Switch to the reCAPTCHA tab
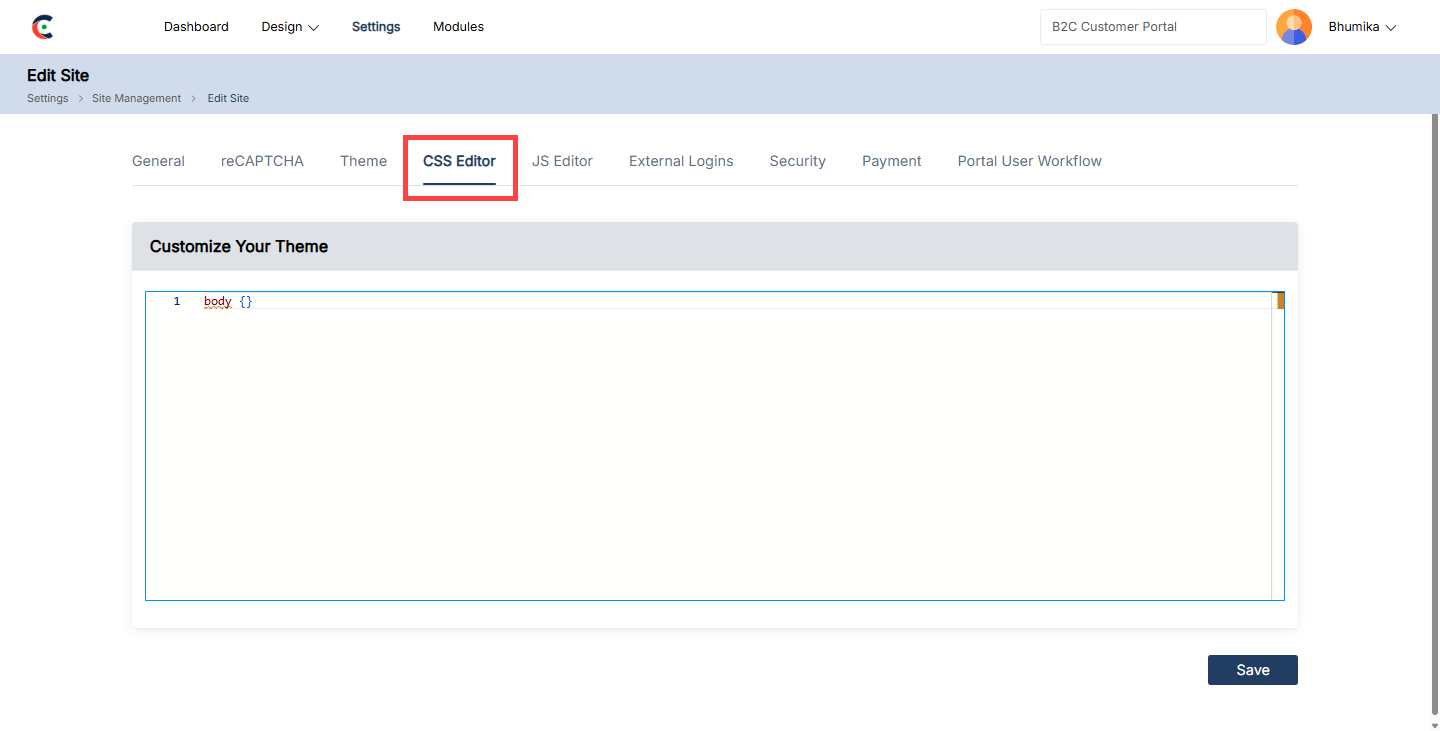 262,161
